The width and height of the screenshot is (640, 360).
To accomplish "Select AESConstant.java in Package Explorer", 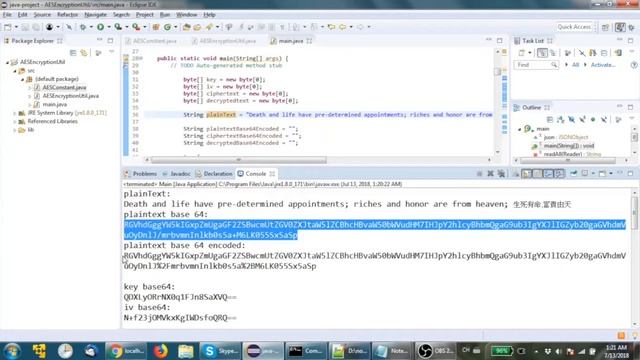I will [x=64, y=87].
